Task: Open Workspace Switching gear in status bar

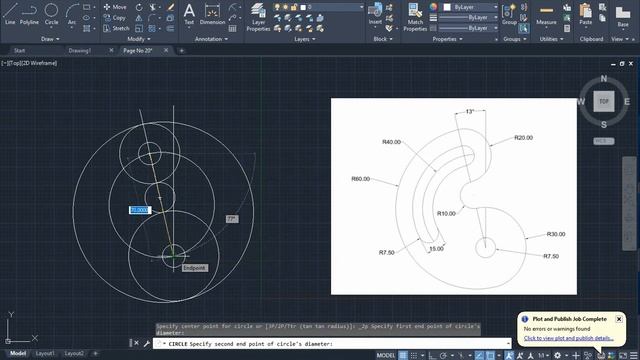Action: tap(557, 356)
